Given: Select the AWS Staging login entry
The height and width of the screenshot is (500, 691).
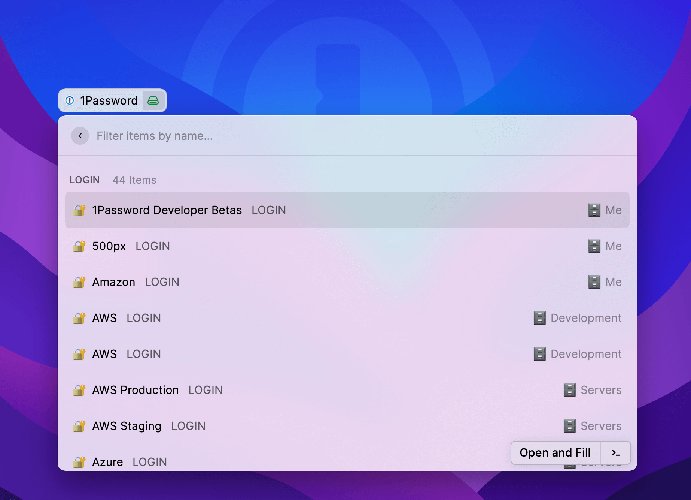Looking at the screenshot, I should pyautogui.click(x=347, y=426).
